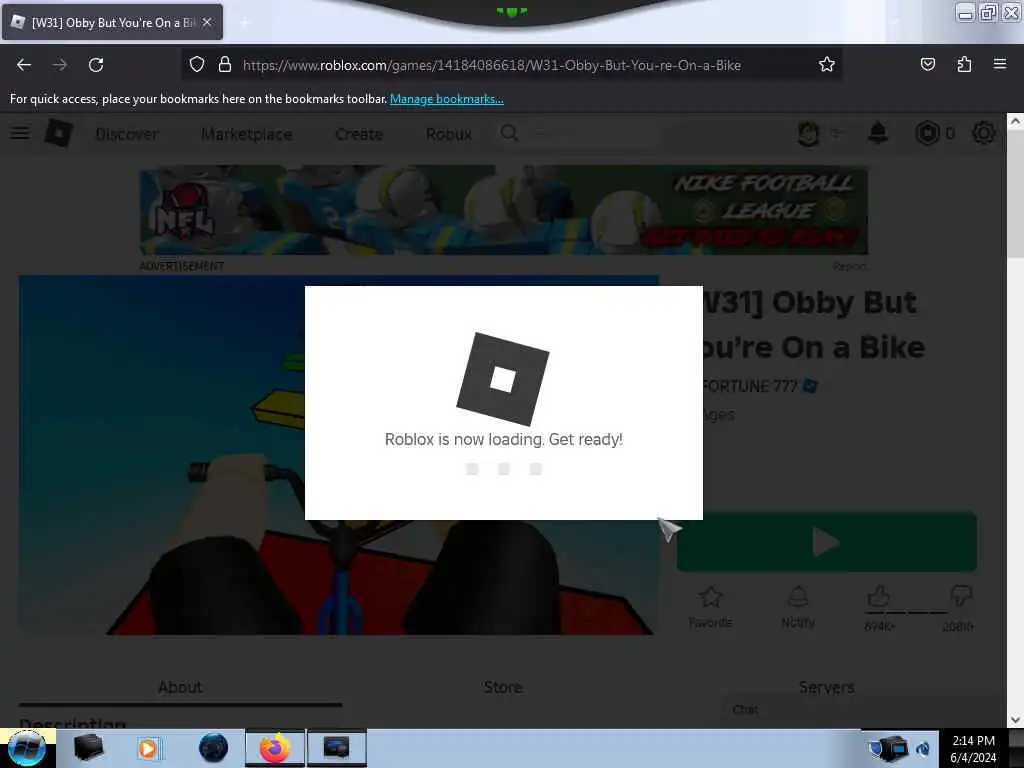
Task: Like the game with thumbs up
Action: [878, 596]
